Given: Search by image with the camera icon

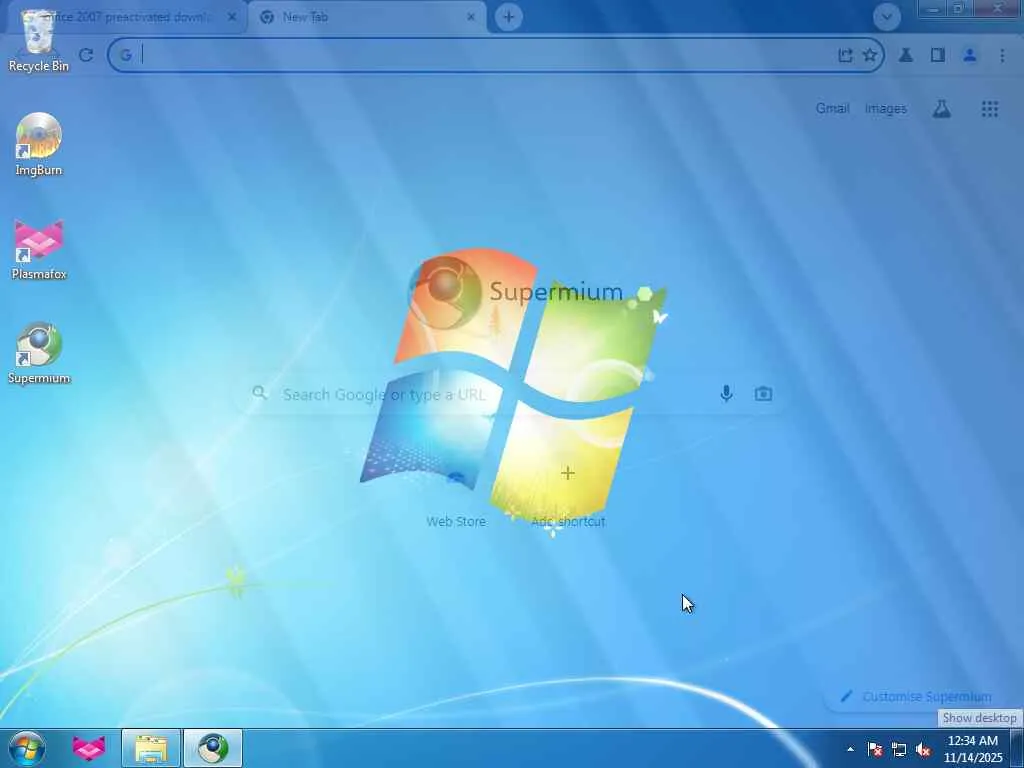Looking at the screenshot, I should (x=763, y=394).
